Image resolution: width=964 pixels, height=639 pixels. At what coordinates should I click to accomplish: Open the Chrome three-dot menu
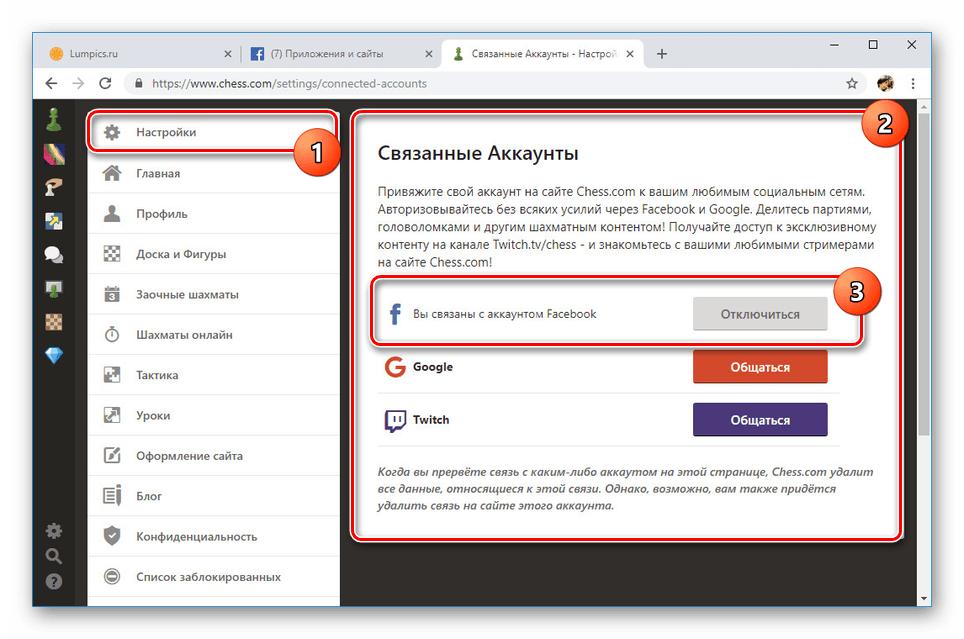[913, 84]
